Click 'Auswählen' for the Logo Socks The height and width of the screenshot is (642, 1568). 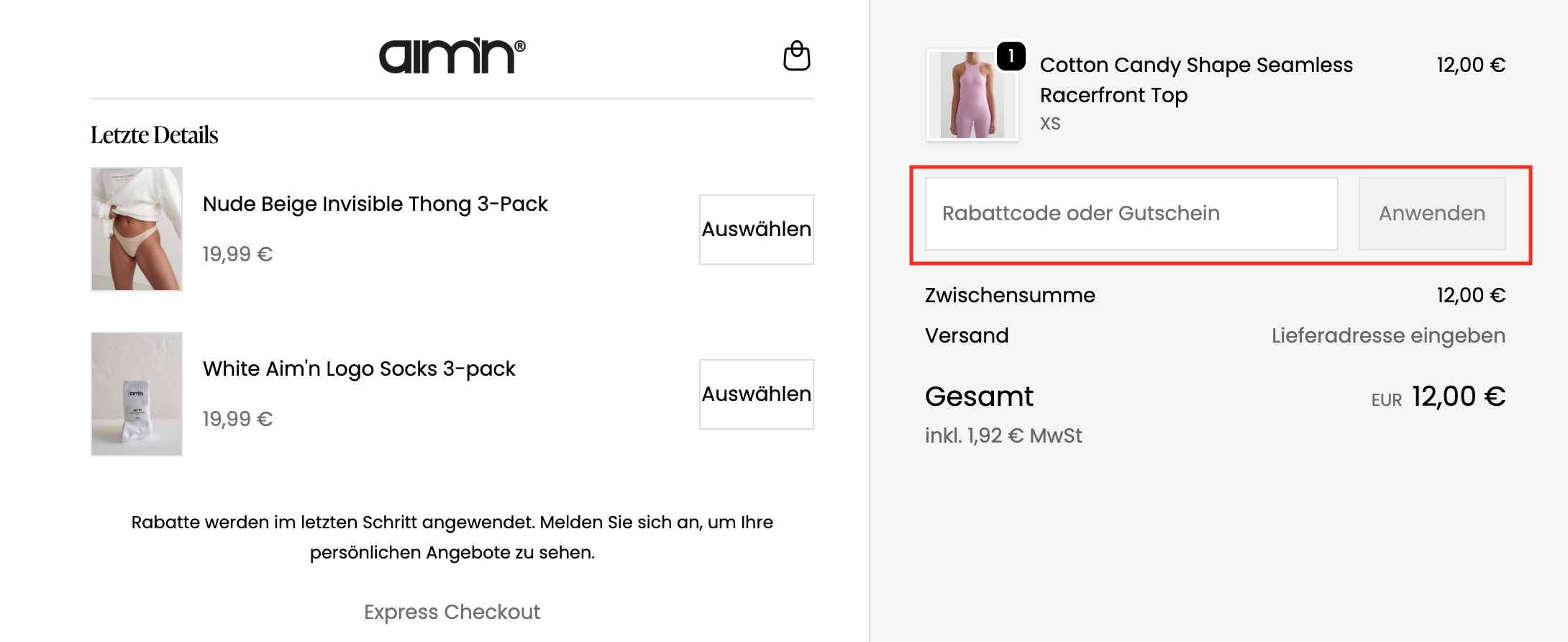[755, 394]
